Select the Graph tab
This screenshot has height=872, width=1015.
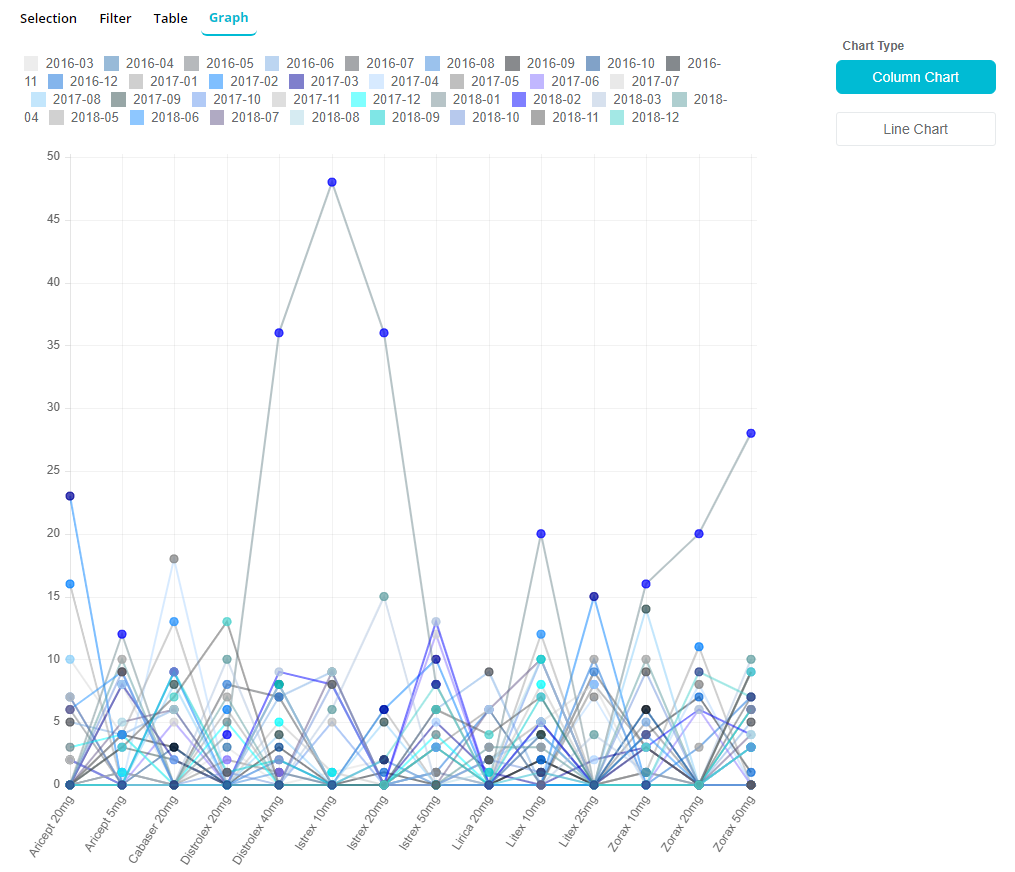click(x=229, y=18)
